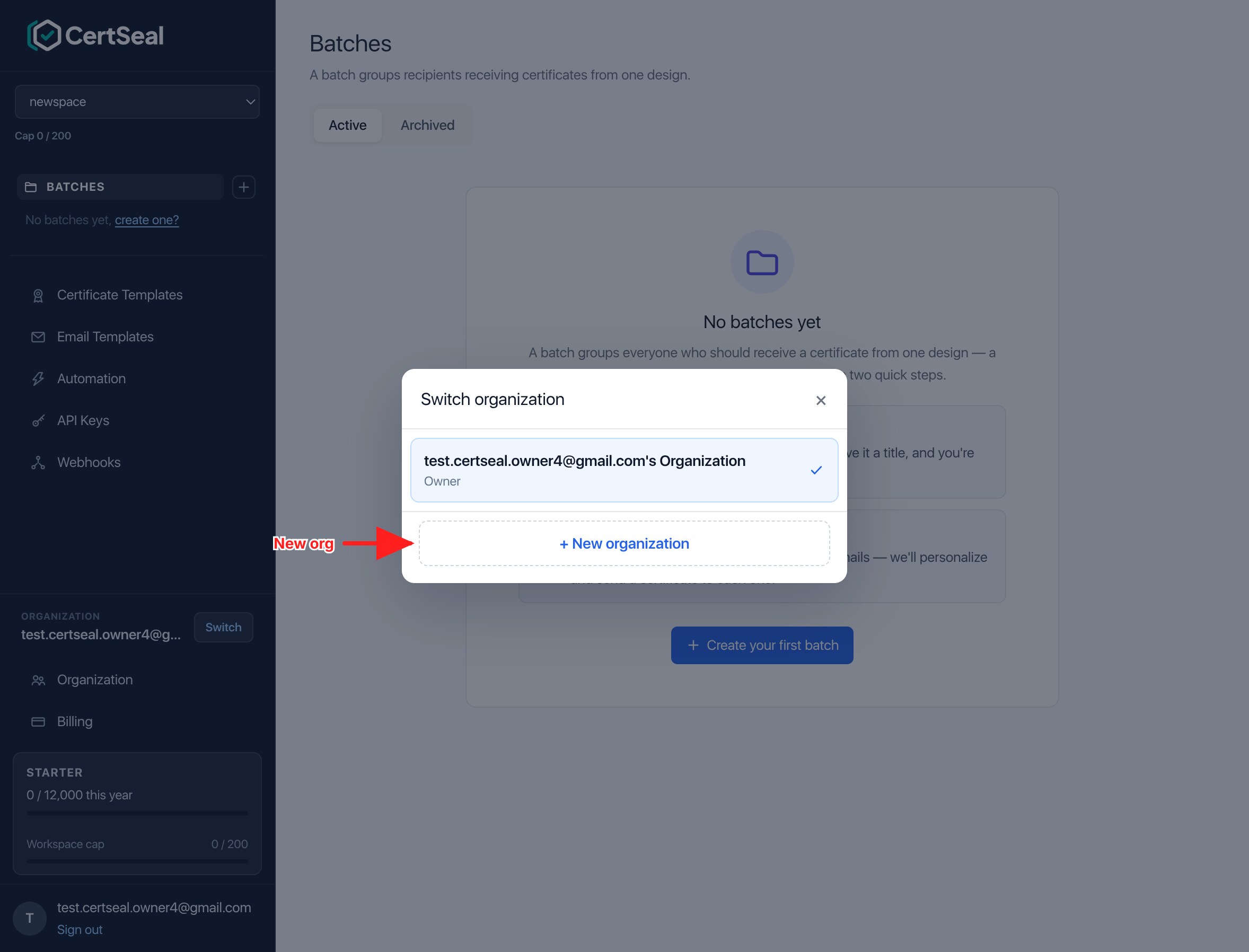
Task: Open Certificate Templates in sidebar
Action: point(120,295)
